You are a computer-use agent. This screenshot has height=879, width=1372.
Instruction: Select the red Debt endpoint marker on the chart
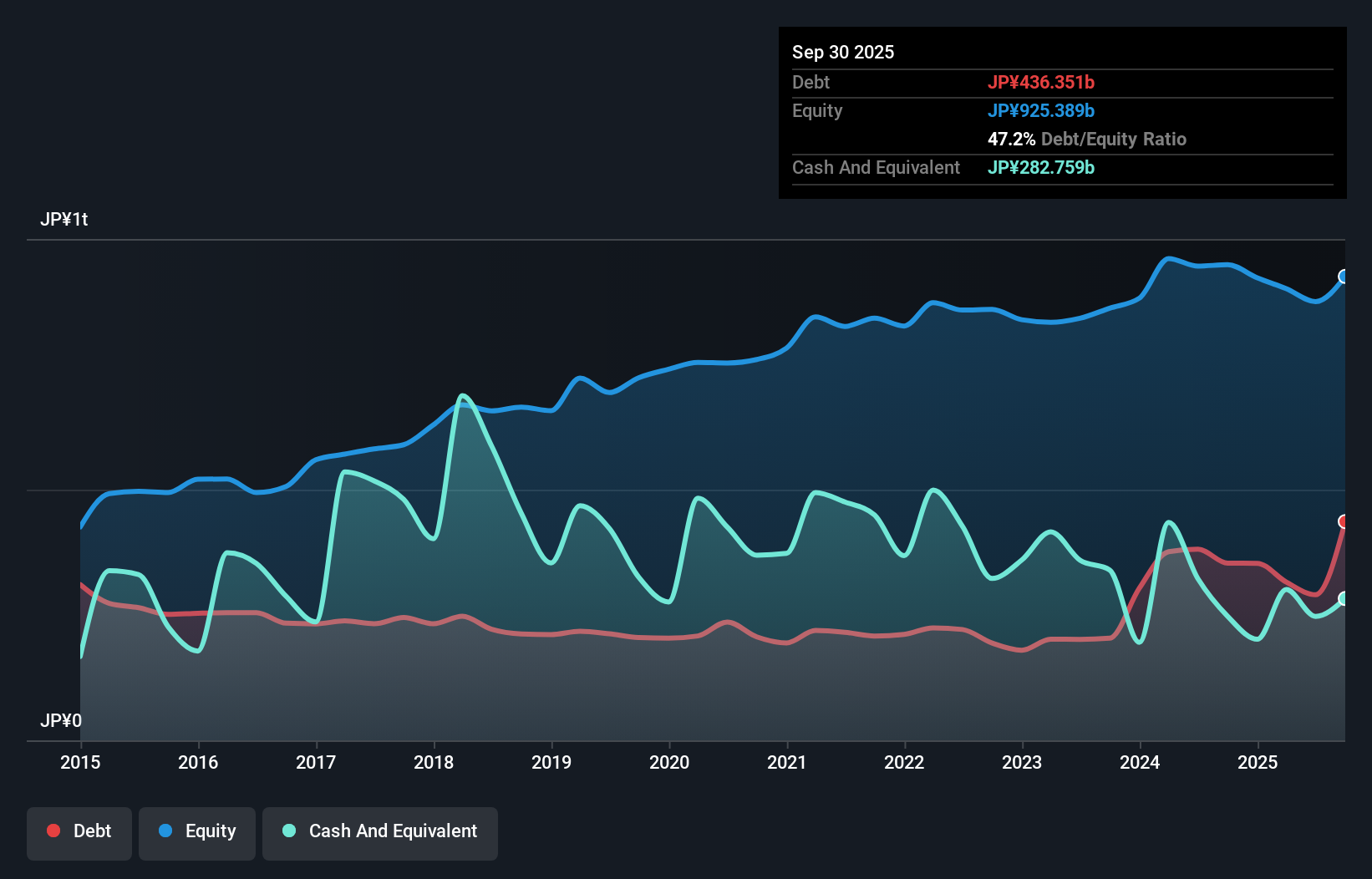[x=1344, y=521]
